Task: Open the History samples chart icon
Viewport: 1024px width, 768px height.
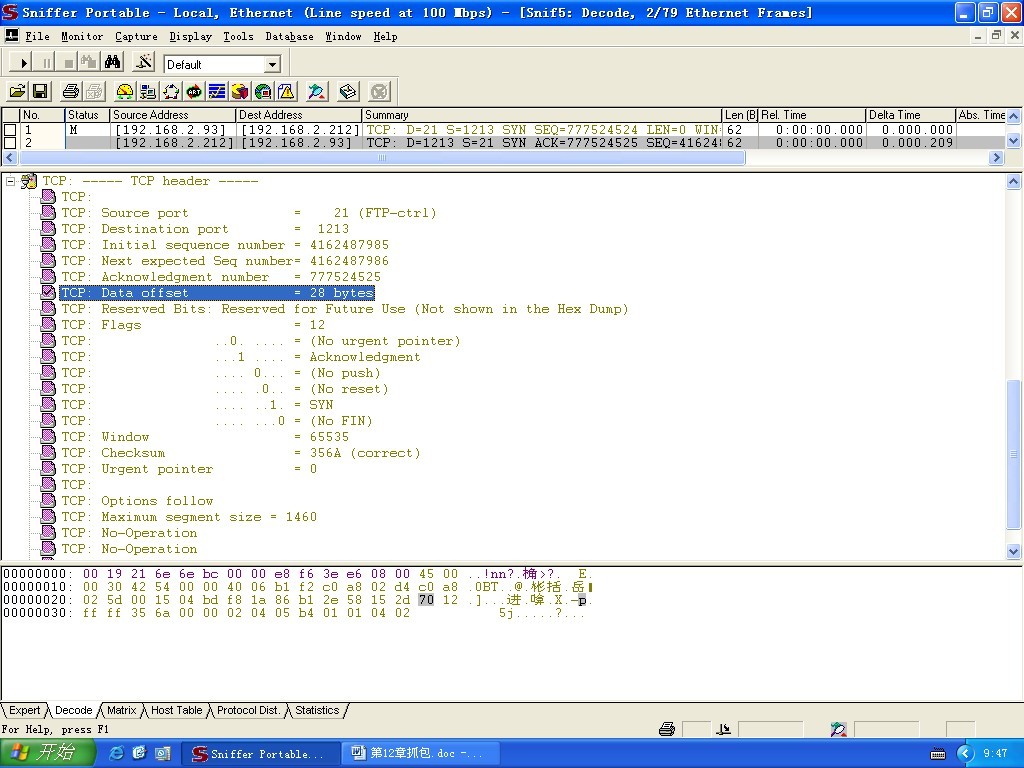Action: (217, 91)
